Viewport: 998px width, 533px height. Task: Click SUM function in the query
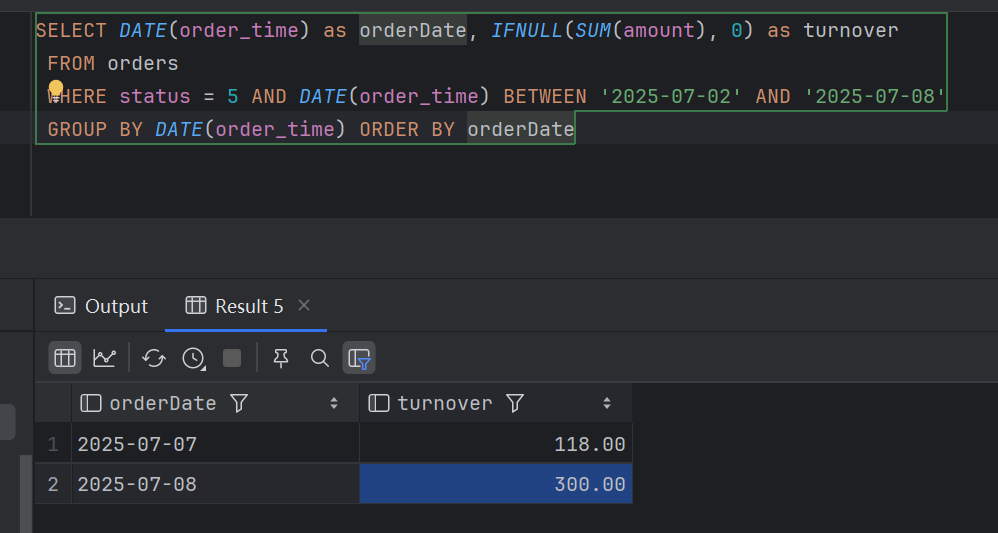tap(593, 30)
